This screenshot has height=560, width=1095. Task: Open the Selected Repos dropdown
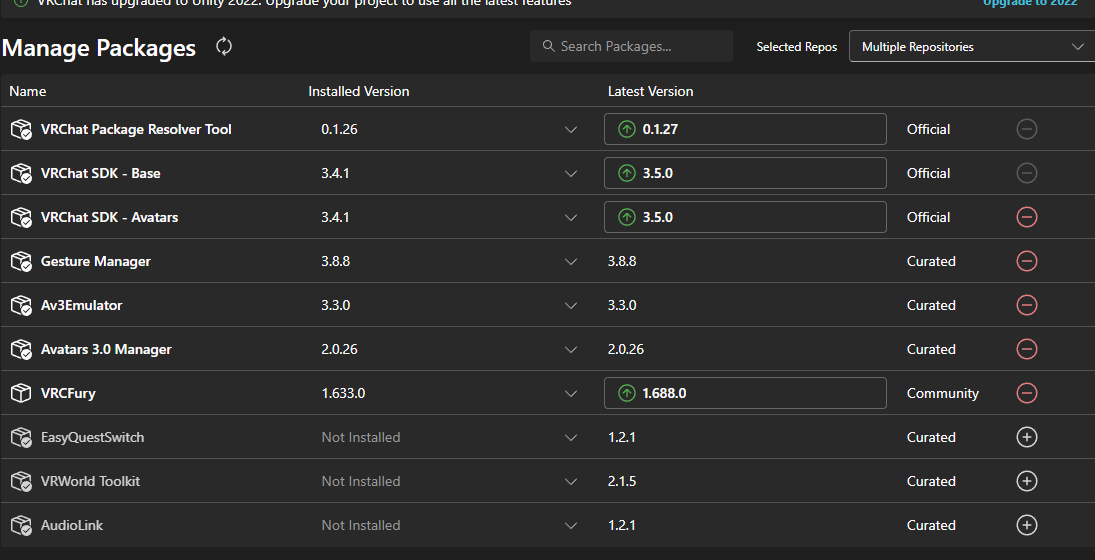coord(971,47)
